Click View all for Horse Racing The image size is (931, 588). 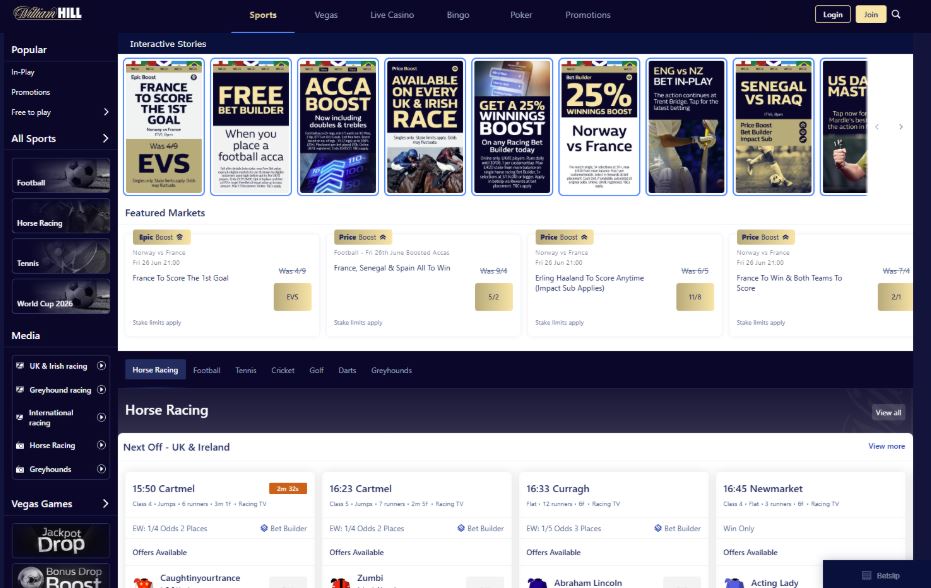point(888,412)
